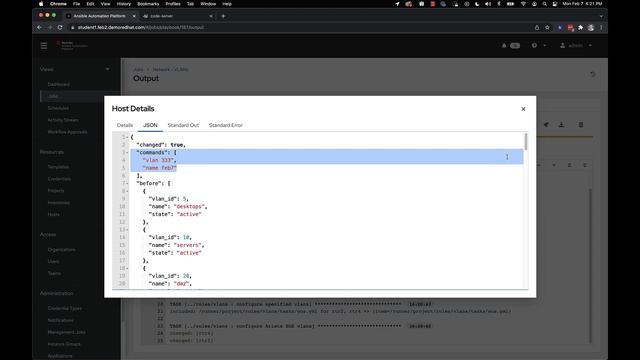Open the File menu
The image size is (640, 360).
click(x=76, y=4)
